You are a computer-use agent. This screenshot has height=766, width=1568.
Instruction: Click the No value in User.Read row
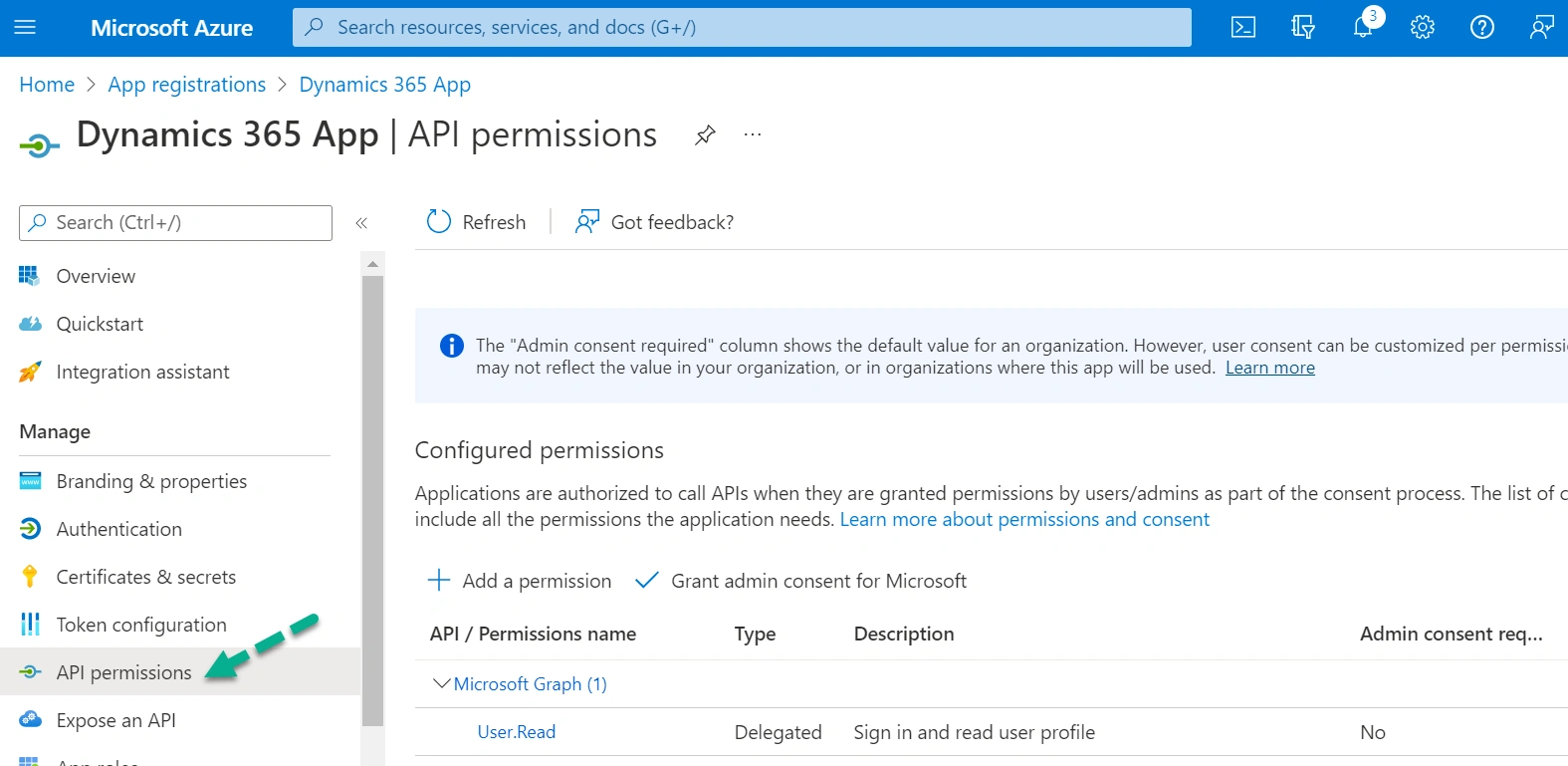[1373, 732]
